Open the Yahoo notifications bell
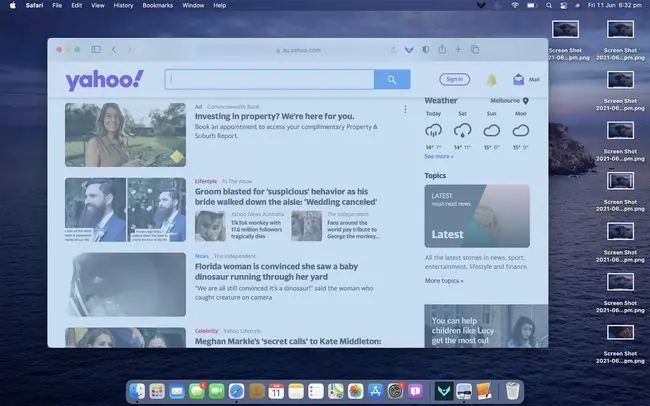Image resolution: width=650 pixels, height=406 pixels. pyautogui.click(x=491, y=80)
